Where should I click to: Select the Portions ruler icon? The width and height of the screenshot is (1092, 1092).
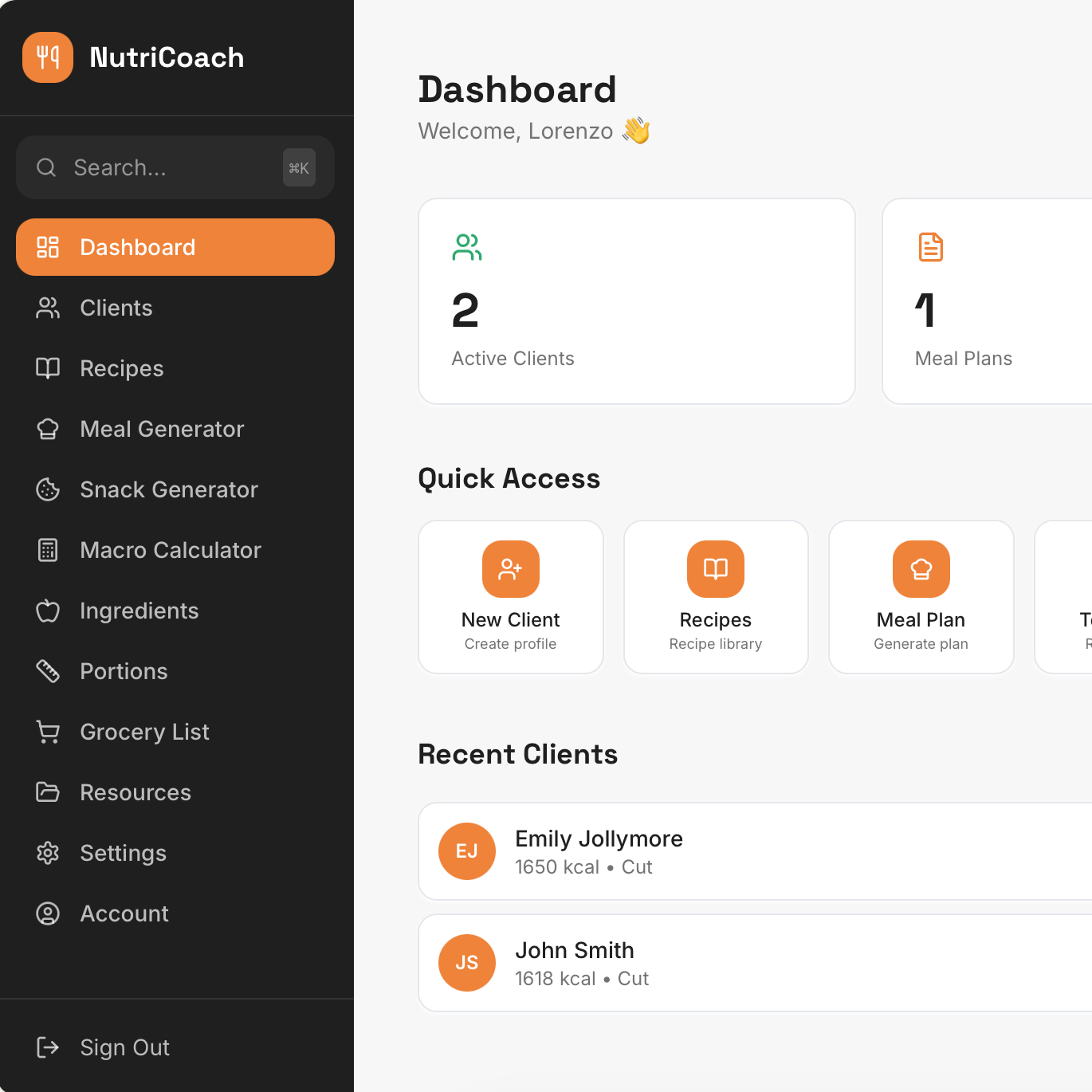[48, 671]
